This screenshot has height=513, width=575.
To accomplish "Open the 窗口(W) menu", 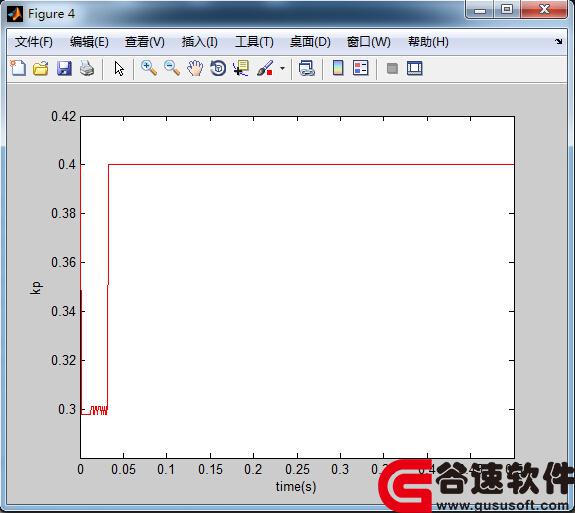I will (369, 42).
